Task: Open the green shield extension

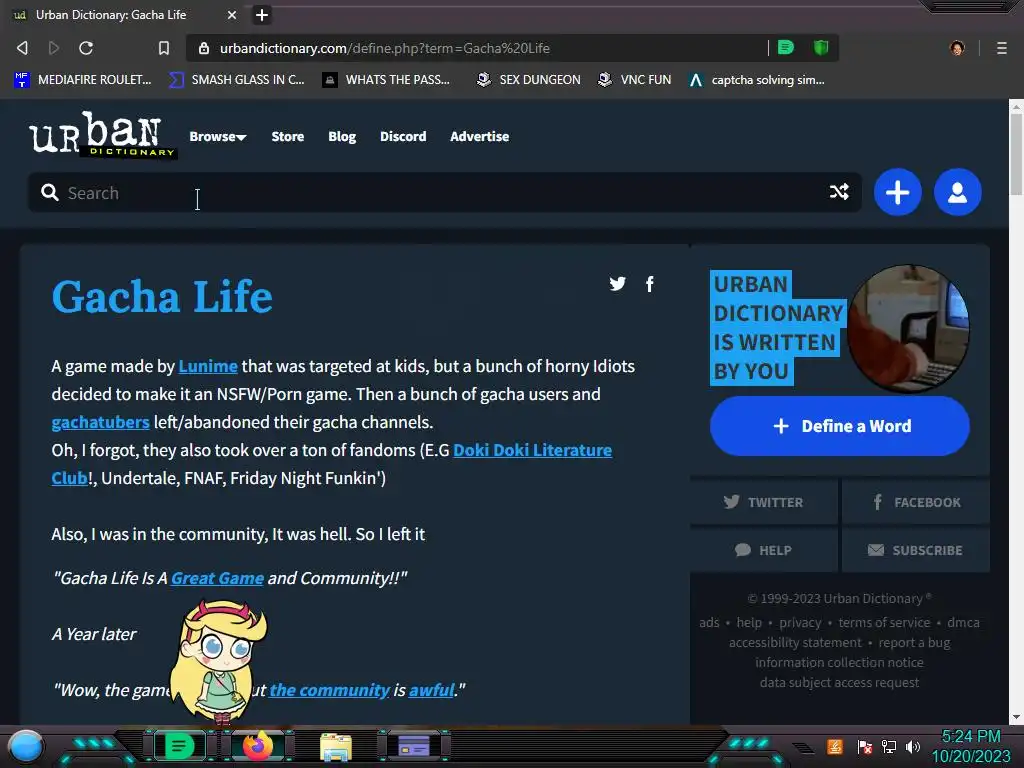Action: point(821,48)
